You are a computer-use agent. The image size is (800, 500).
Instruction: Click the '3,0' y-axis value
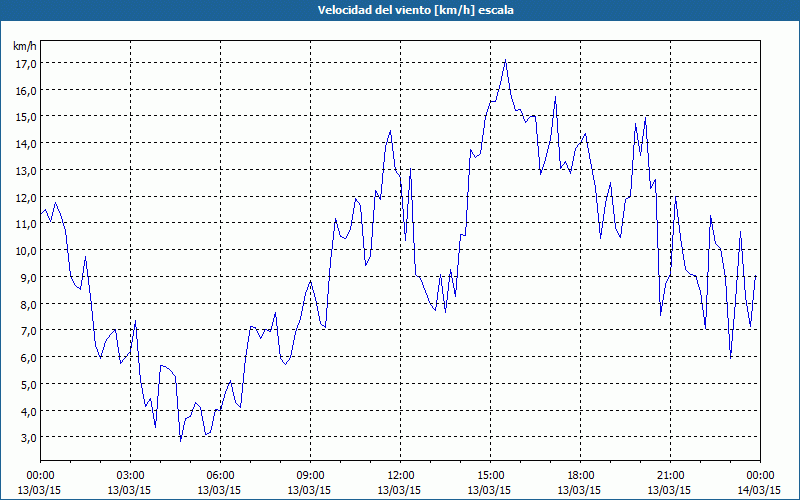(28, 438)
